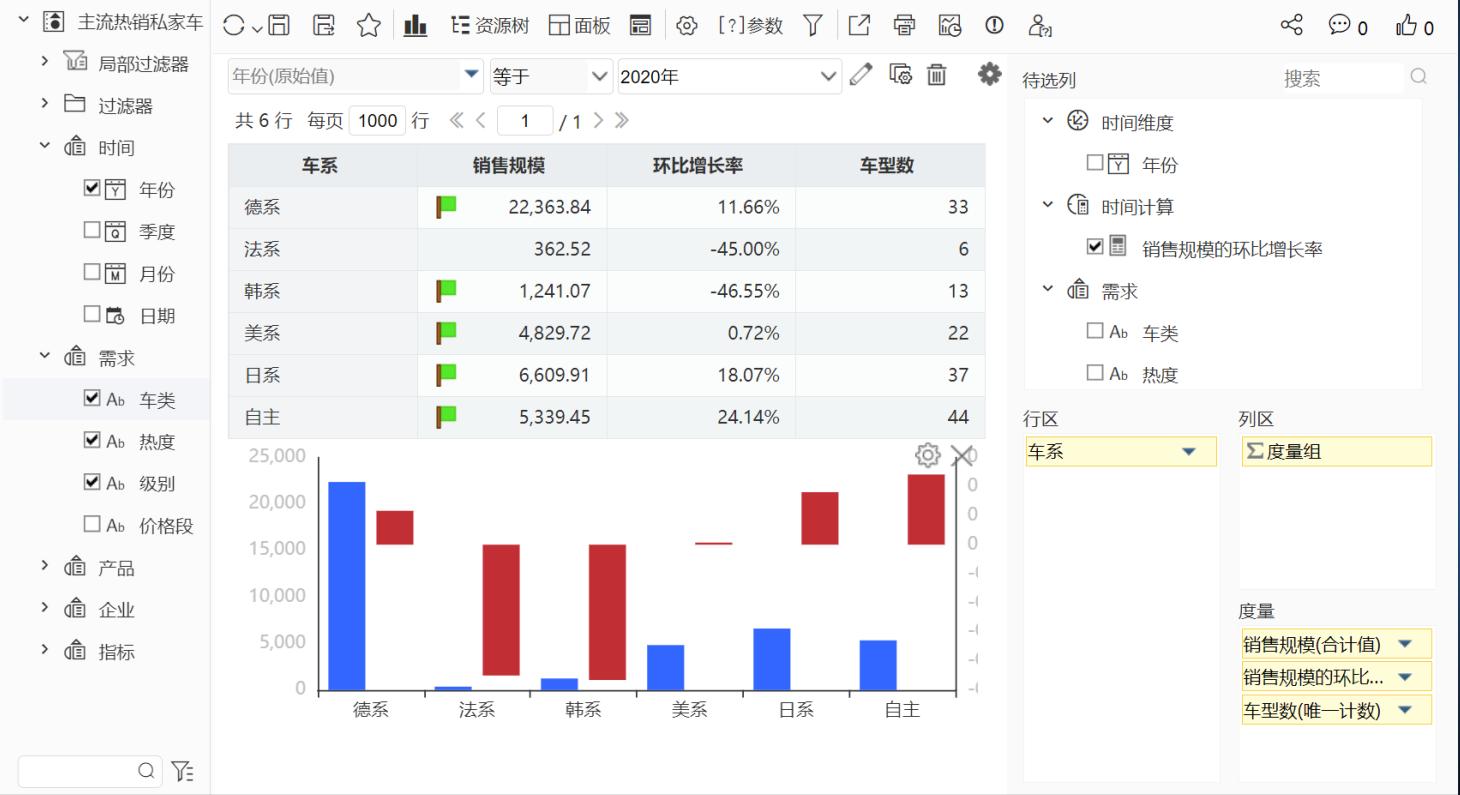Check 年份 checkbox in 待选列 panel
The image size is (1460, 795).
1095,163
